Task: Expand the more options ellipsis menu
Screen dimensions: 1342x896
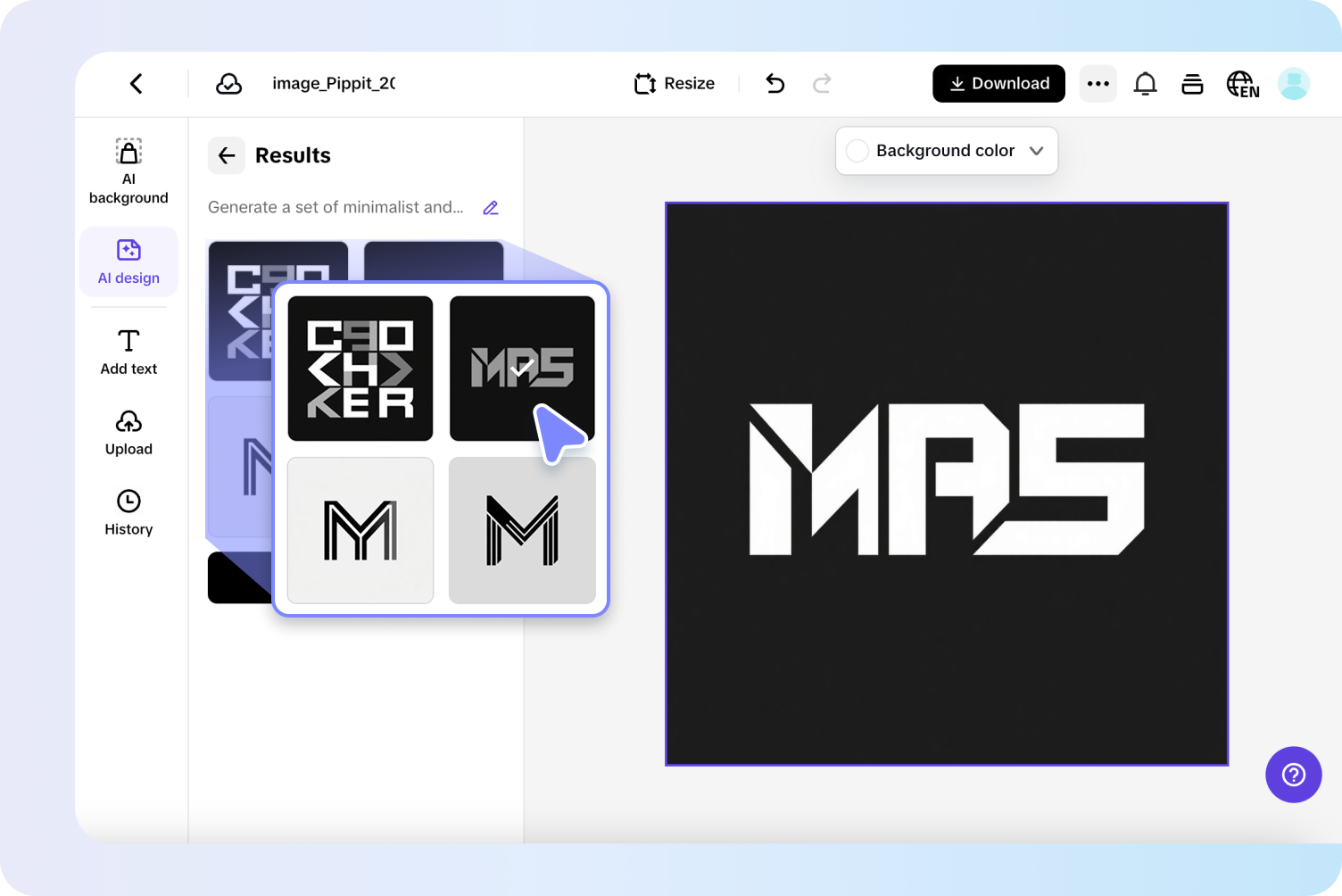Action: 1098,83
